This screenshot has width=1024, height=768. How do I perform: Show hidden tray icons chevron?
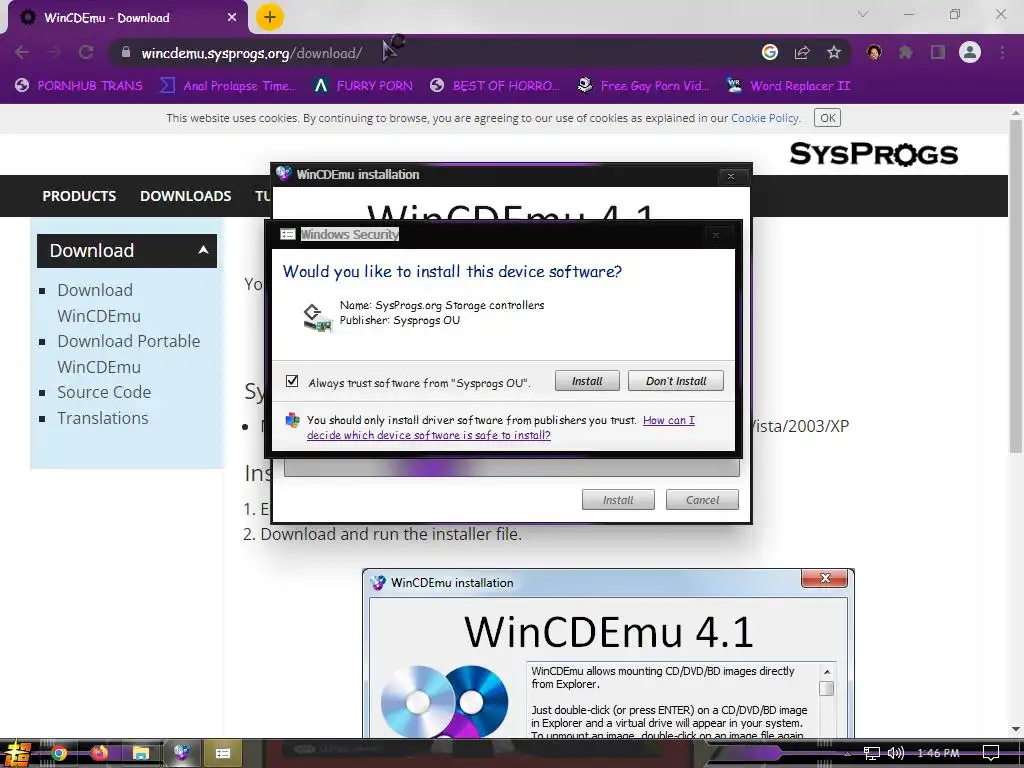tap(847, 754)
